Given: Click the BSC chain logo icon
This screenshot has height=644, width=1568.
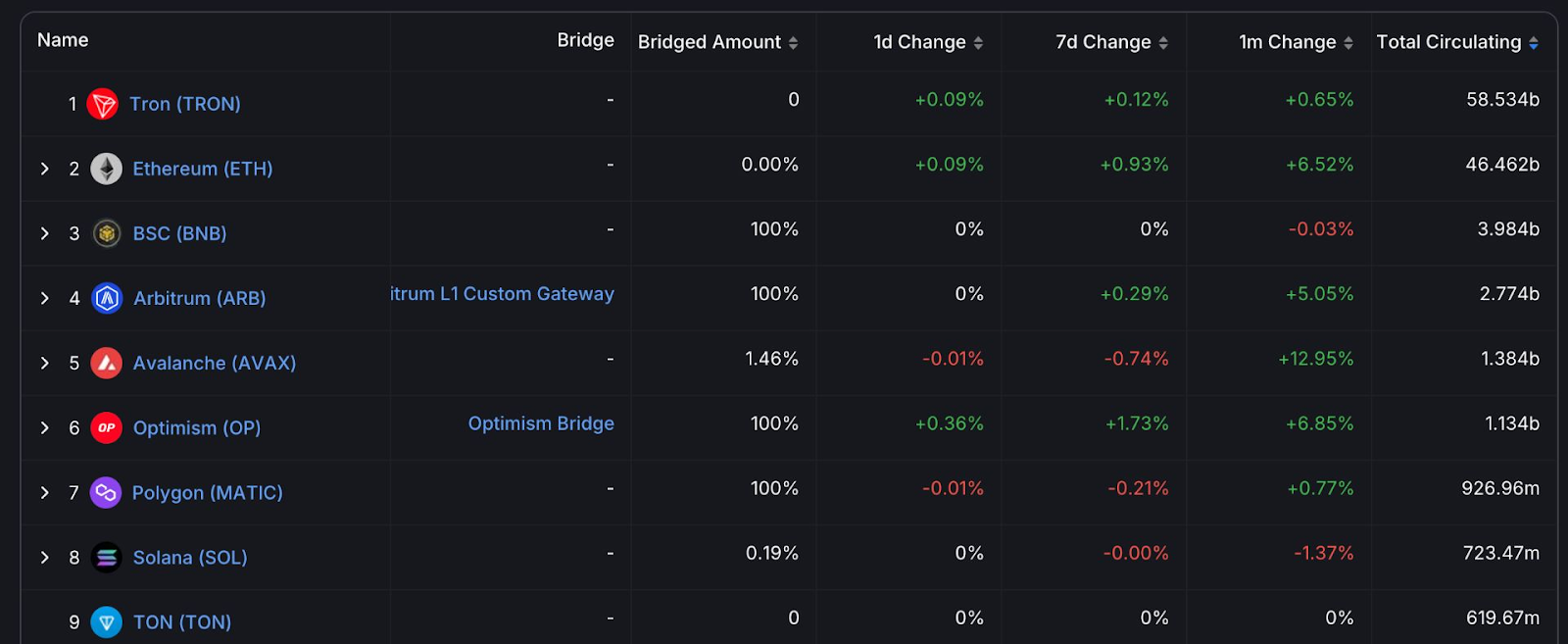Looking at the screenshot, I should click(106, 233).
